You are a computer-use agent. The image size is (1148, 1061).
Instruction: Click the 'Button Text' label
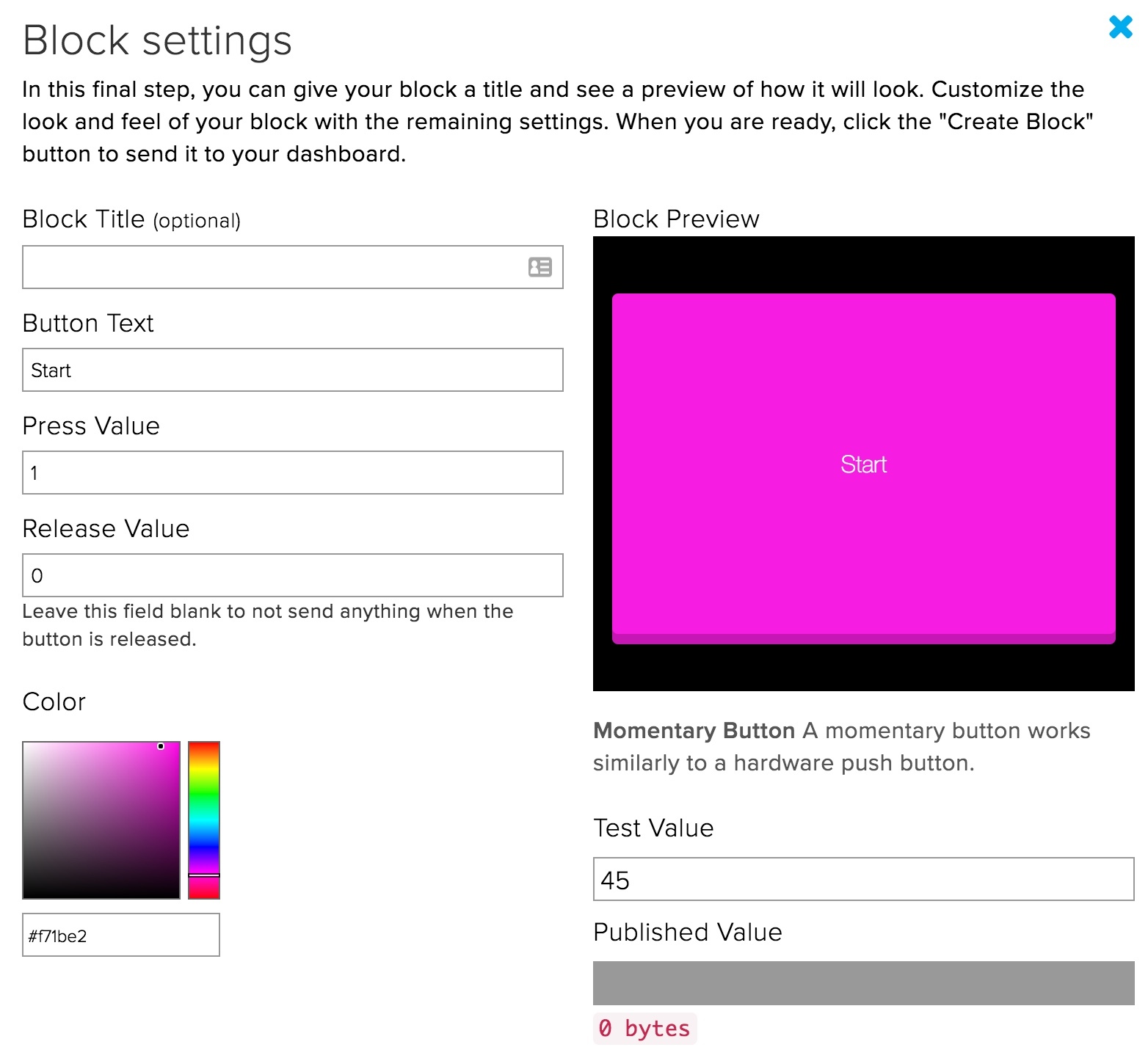(88, 323)
